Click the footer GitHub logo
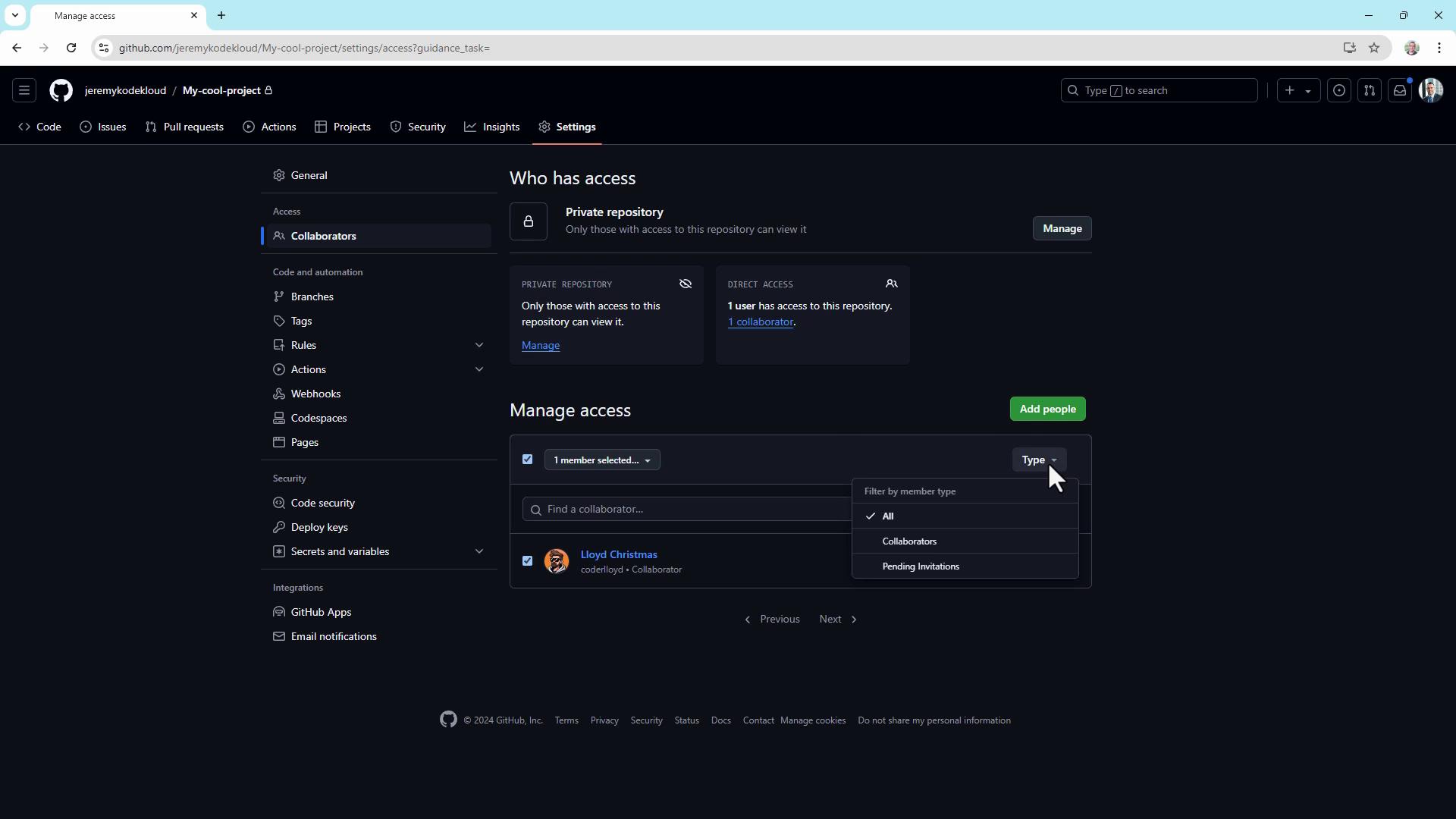Image resolution: width=1456 pixels, height=819 pixels. coord(448,720)
